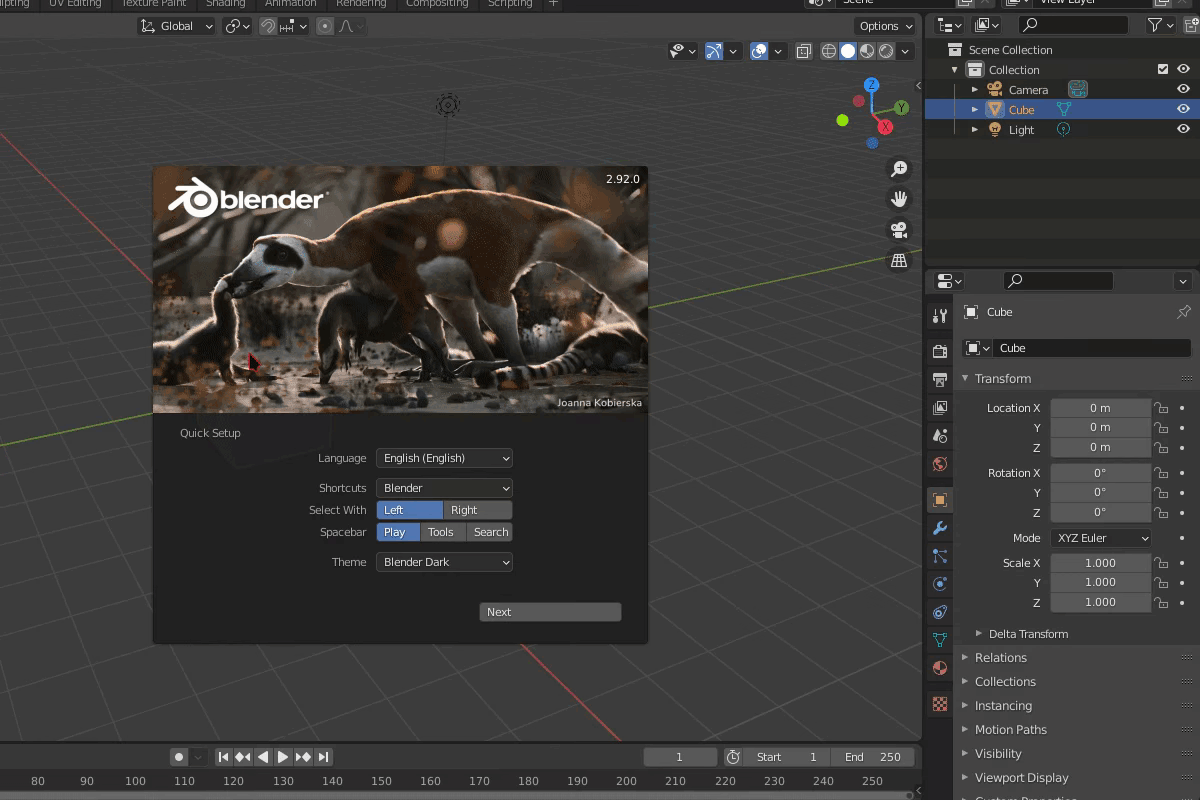Open the Theme Blender Dark dropdown
This screenshot has width=1200, height=800.
[445, 562]
